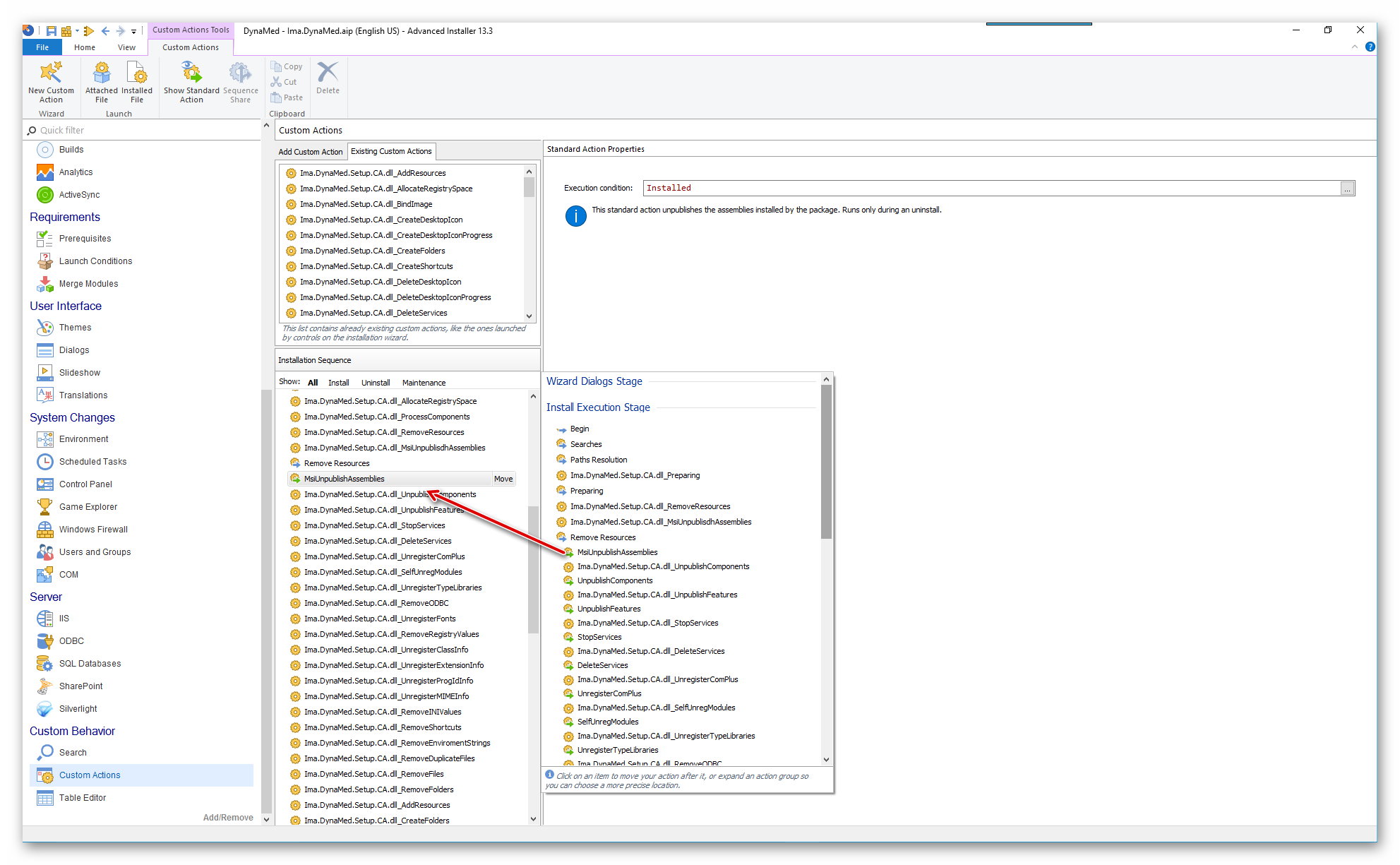Show only Install sequence actions
1400x865 pixels.
click(x=338, y=383)
